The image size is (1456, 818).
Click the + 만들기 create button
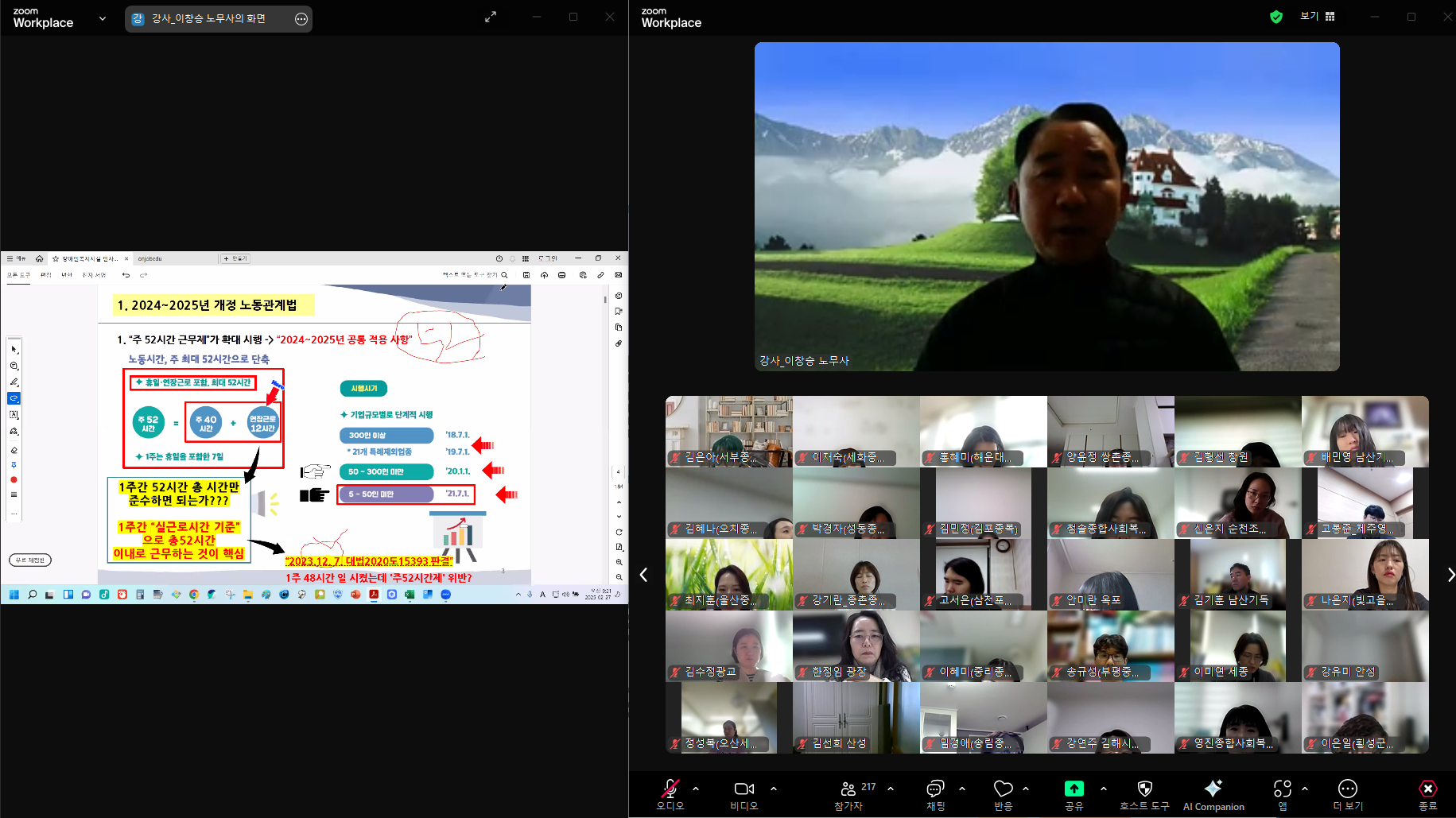tap(235, 258)
